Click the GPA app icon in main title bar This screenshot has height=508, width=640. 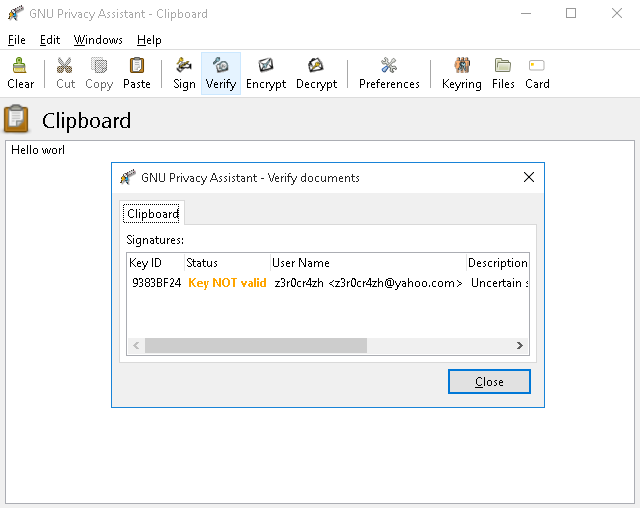coord(16,13)
